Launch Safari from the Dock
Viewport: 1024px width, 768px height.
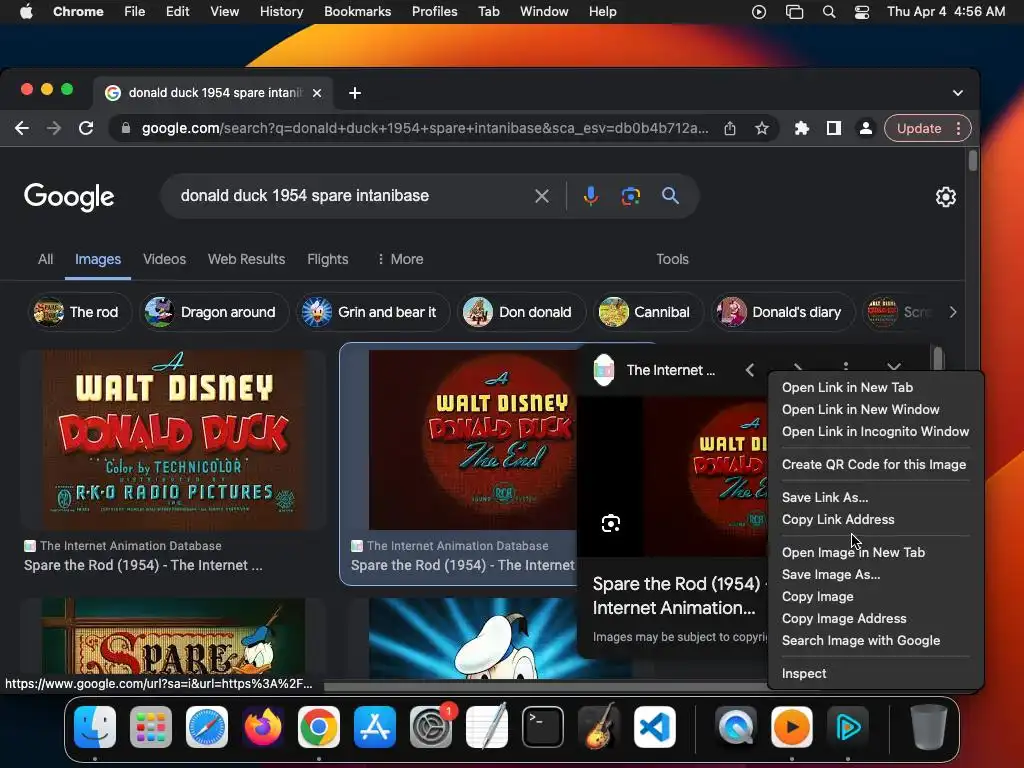[207, 727]
